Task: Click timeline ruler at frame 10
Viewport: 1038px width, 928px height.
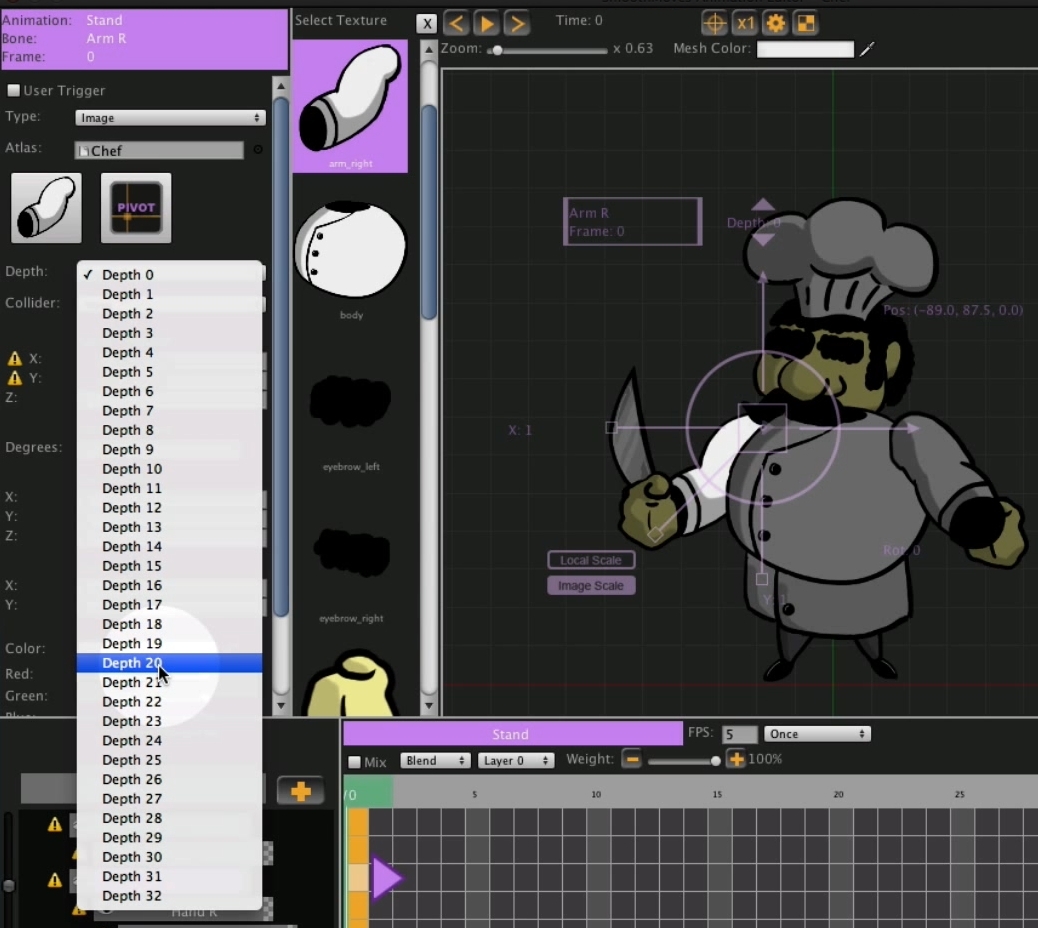Action: click(x=596, y=794)
